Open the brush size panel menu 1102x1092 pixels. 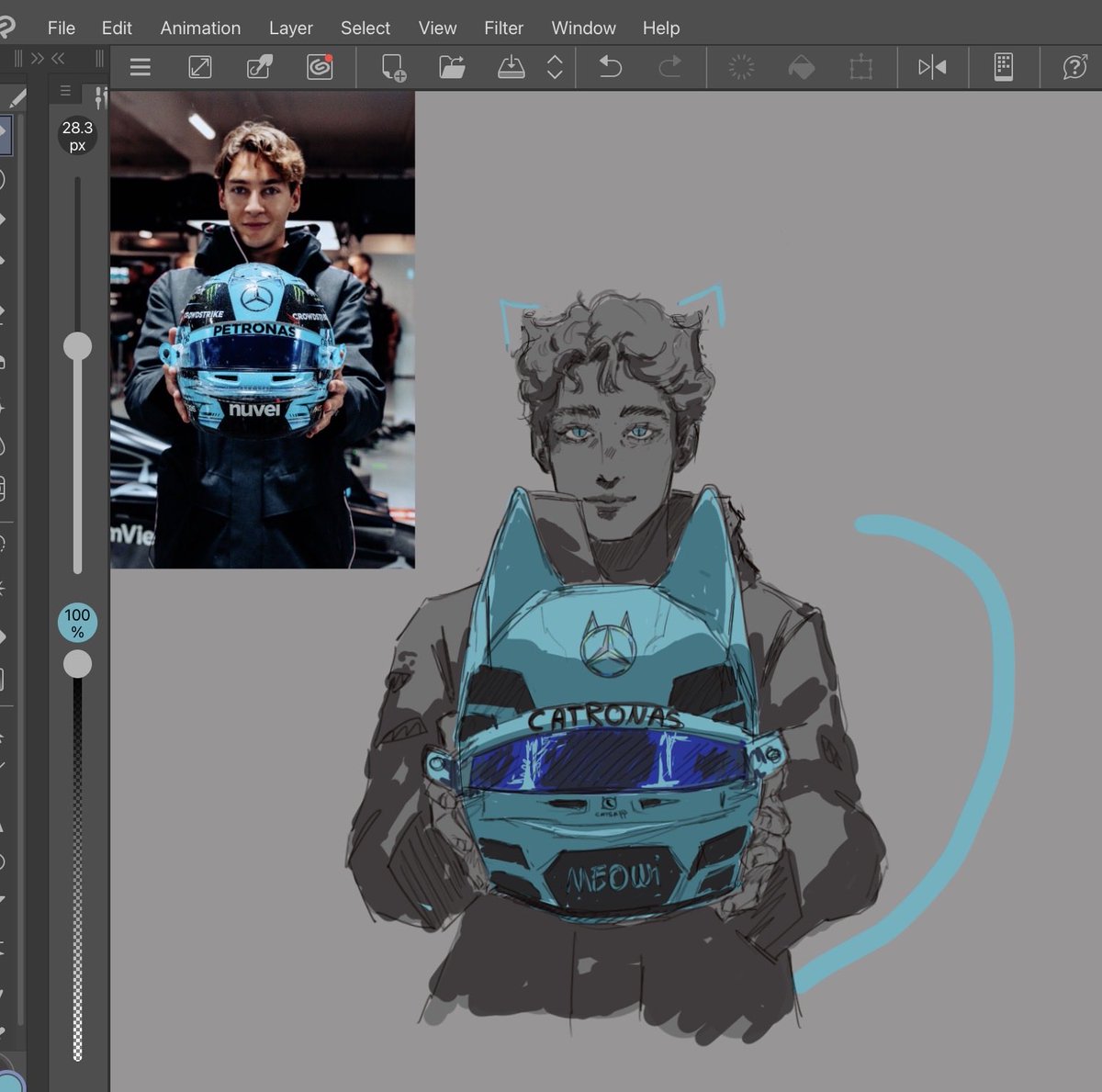pos(65,91)
